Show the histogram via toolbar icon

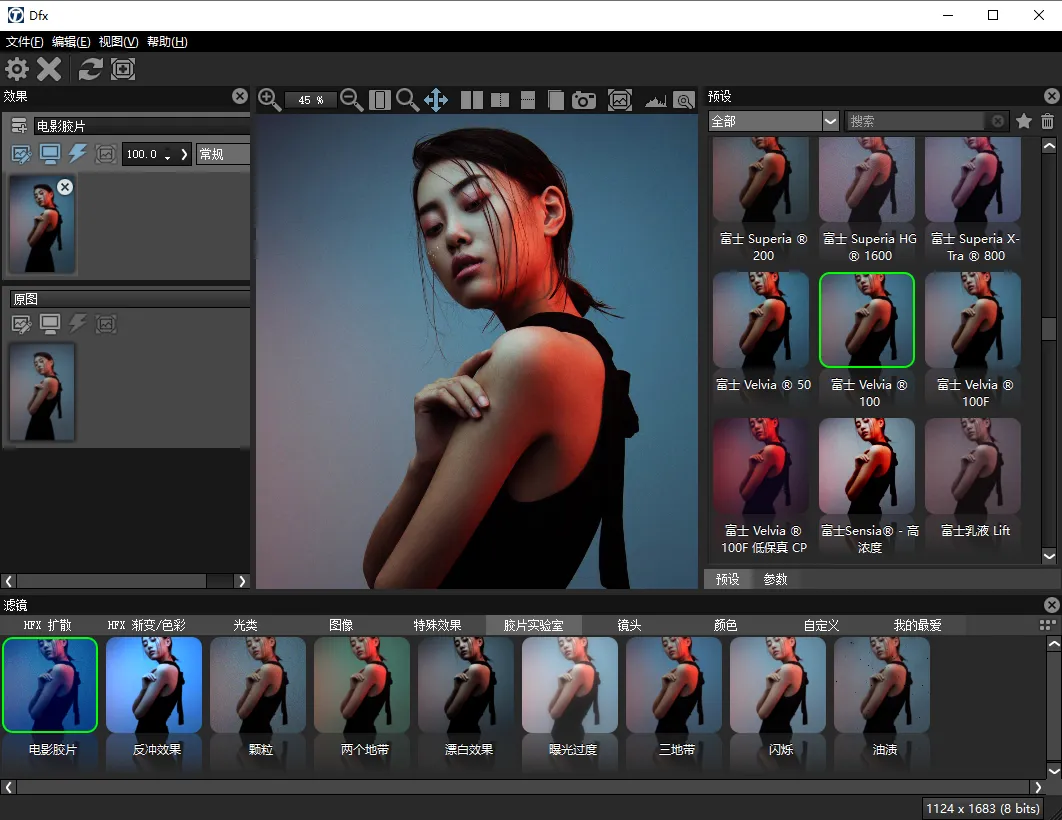coord(655,100)
